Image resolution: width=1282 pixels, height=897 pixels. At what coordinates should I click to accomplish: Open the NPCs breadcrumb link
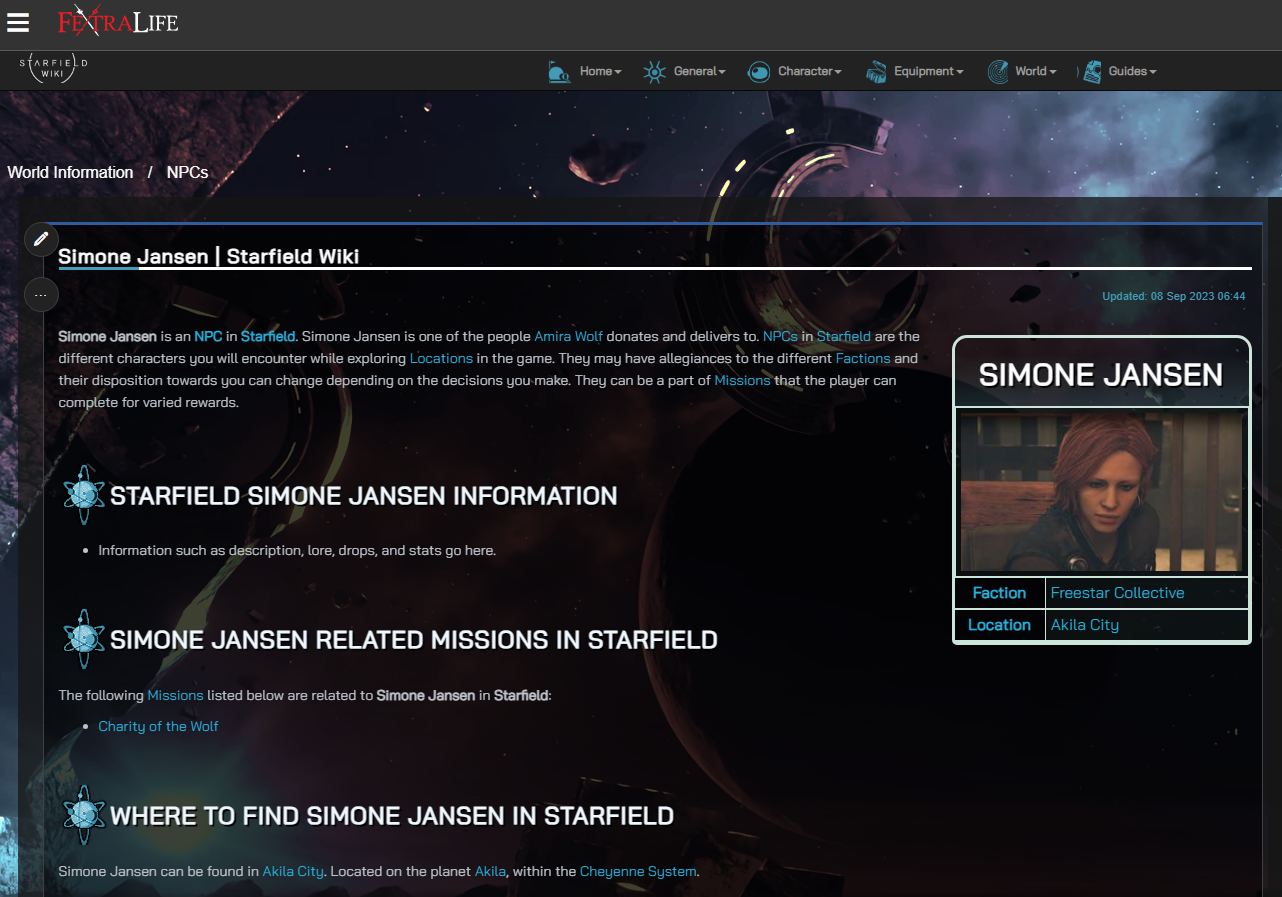pyautogui.click(x=187, y=172)
